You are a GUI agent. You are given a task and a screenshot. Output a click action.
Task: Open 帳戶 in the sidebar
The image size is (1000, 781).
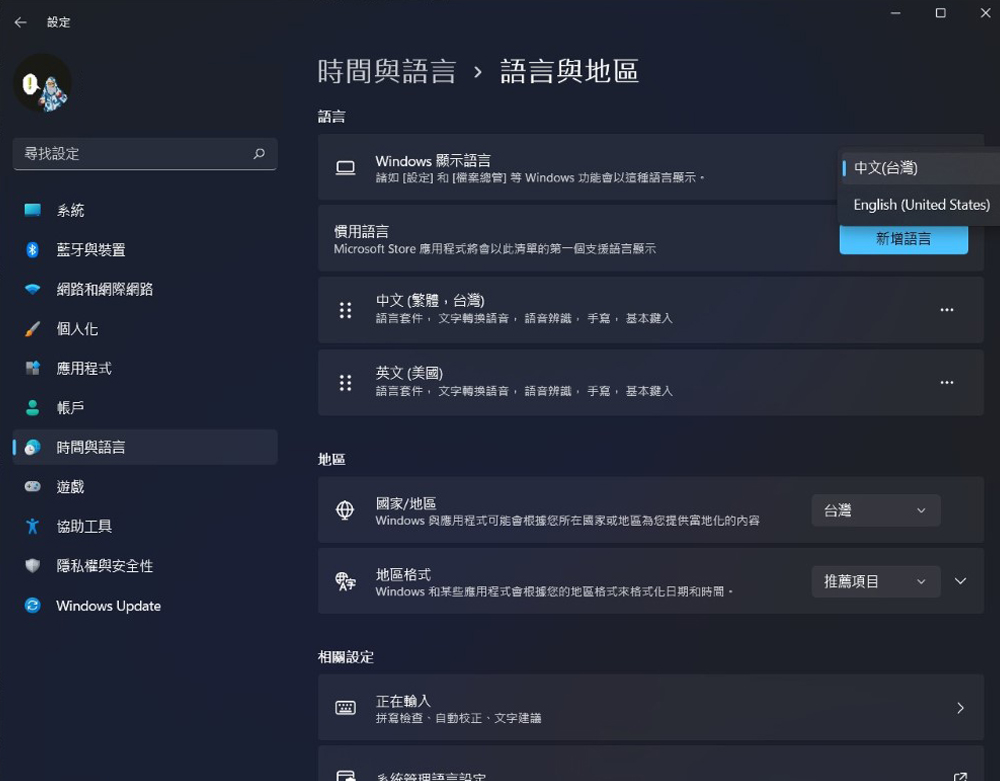point(145,408)
